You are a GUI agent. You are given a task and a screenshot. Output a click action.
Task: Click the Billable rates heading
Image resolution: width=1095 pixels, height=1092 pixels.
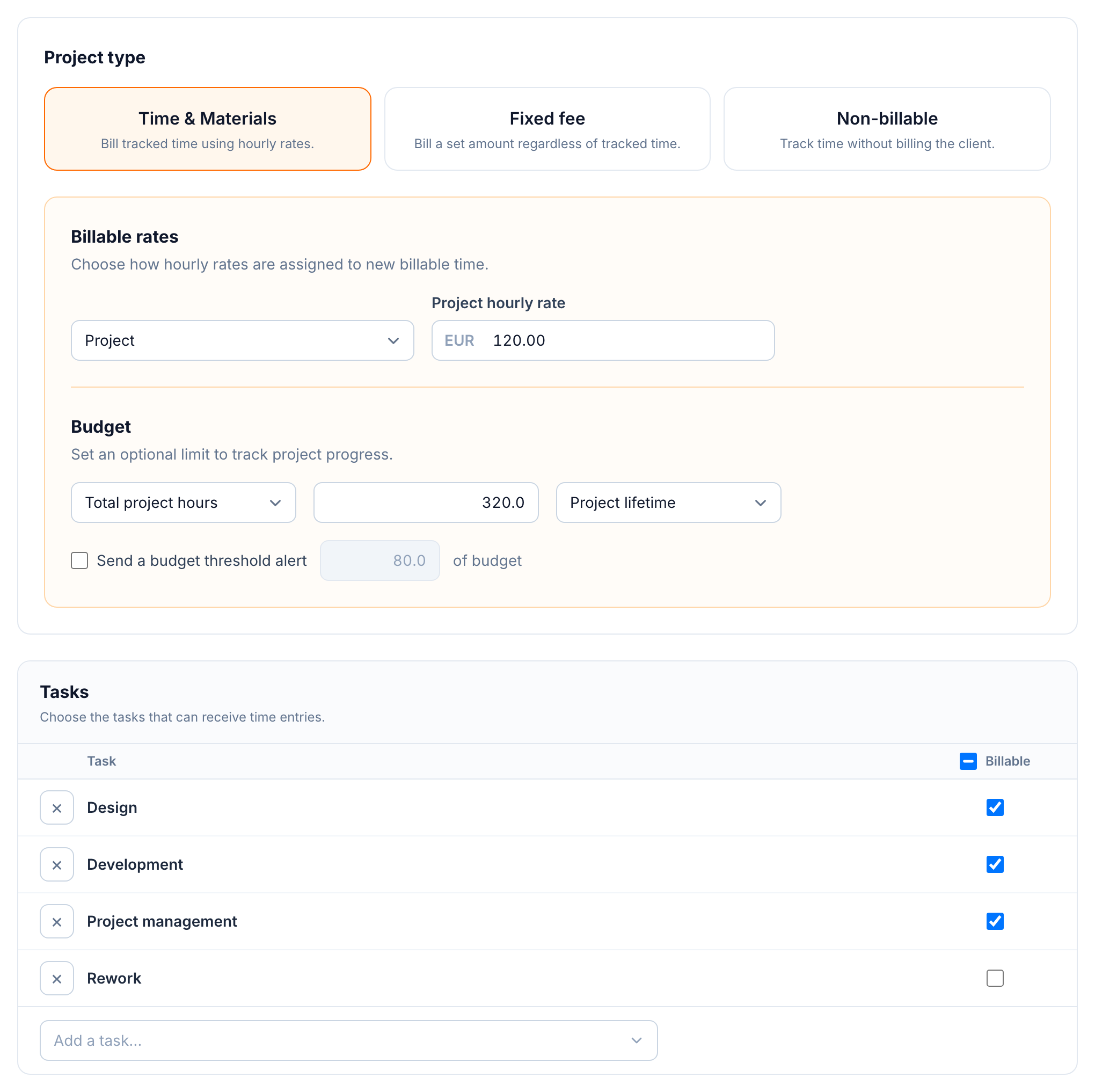125,236
